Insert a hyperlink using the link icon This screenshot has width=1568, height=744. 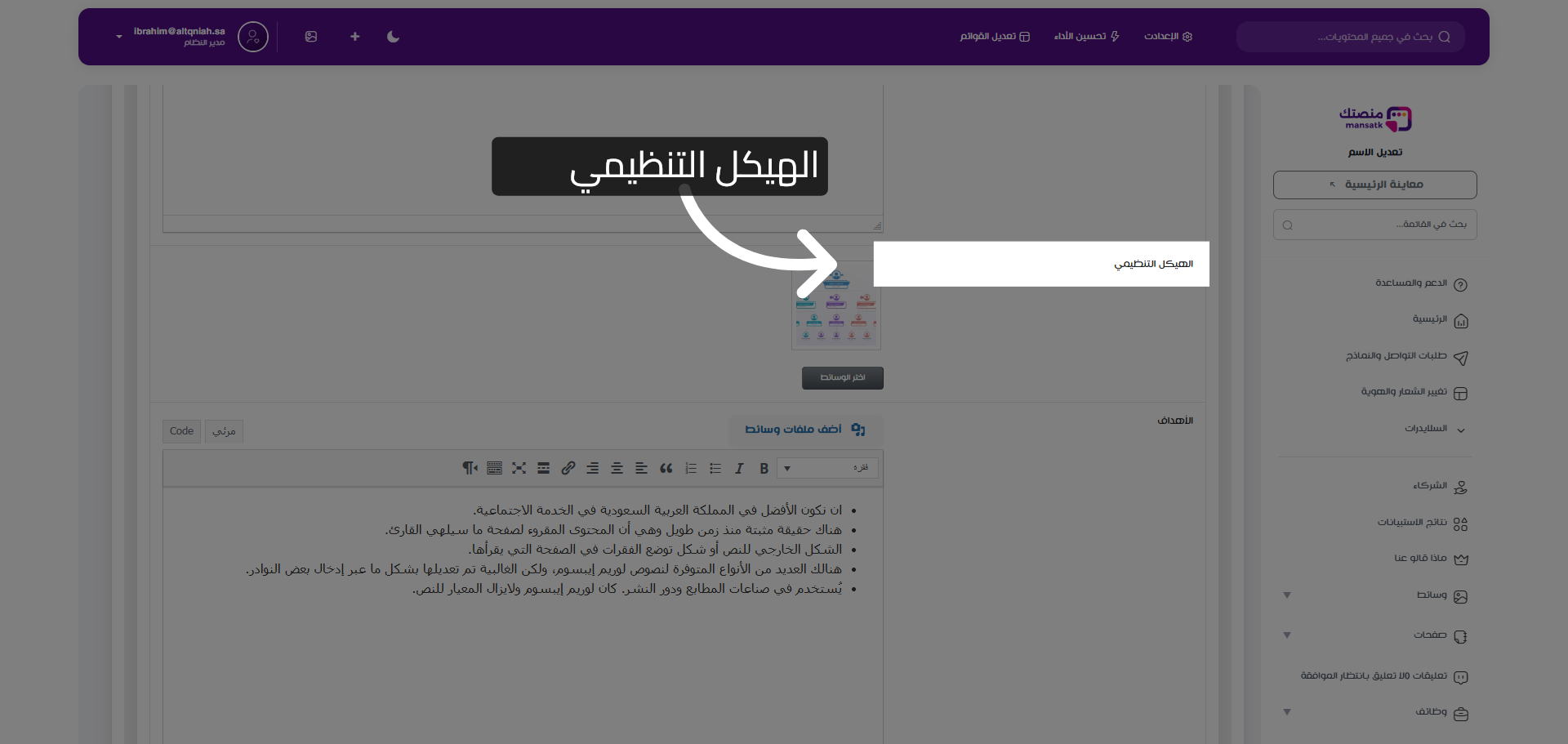click(x=568, y=468)
